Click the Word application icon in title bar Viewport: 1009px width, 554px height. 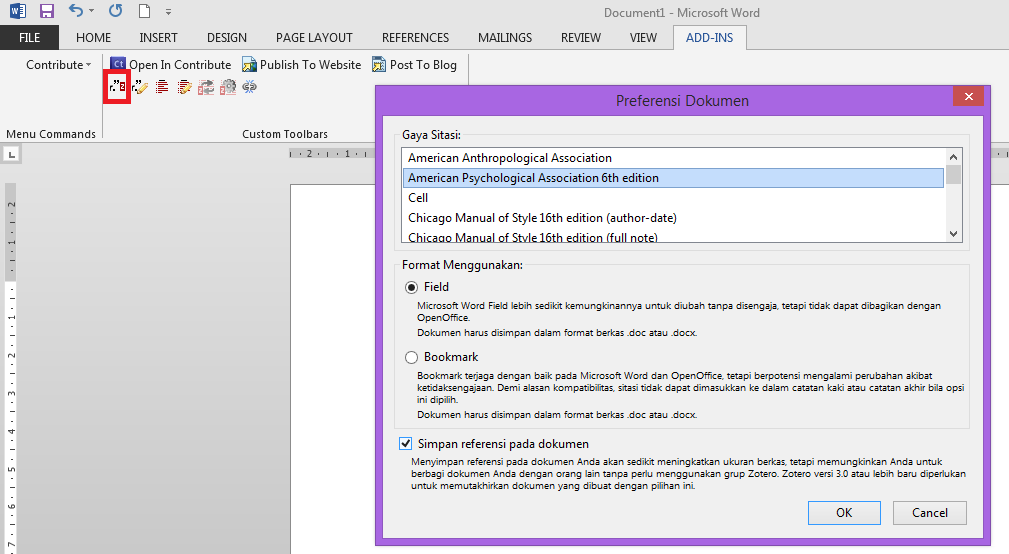pyautogui.click(x=17, y=11)
